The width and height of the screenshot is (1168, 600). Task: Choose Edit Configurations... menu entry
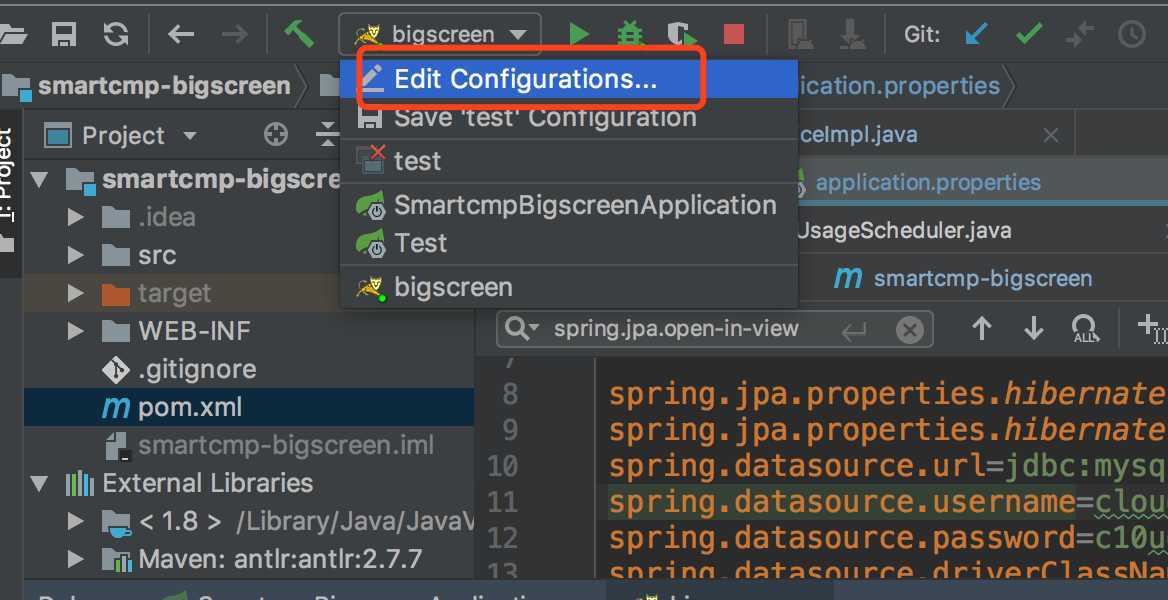[569, 79]
